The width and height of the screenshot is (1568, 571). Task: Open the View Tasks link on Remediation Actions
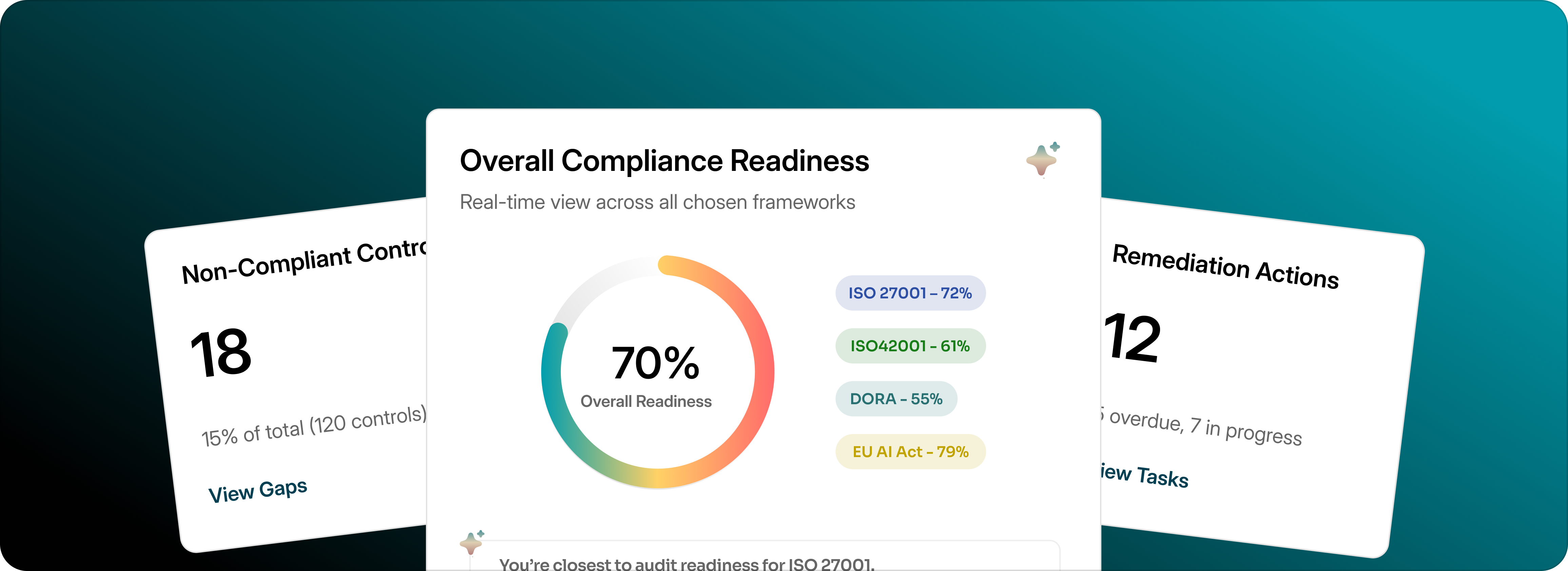1144,475
